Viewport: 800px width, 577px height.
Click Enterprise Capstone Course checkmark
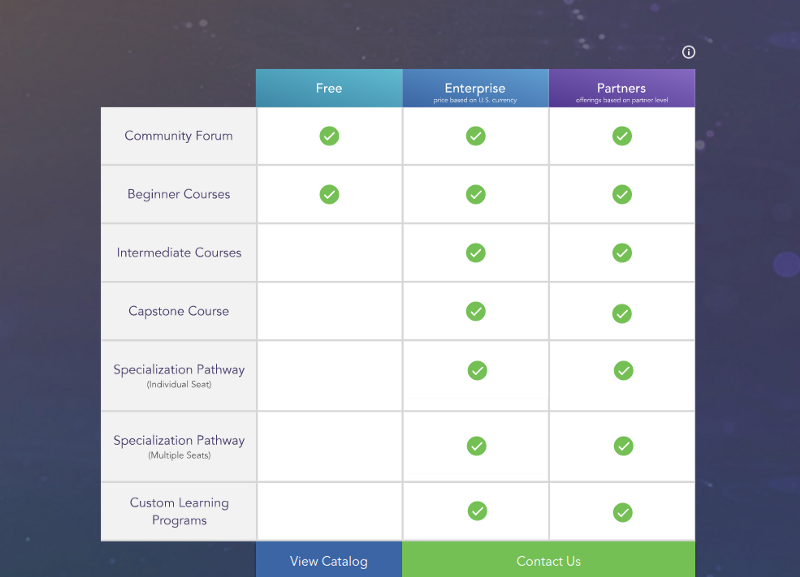[x=476, y=311]
